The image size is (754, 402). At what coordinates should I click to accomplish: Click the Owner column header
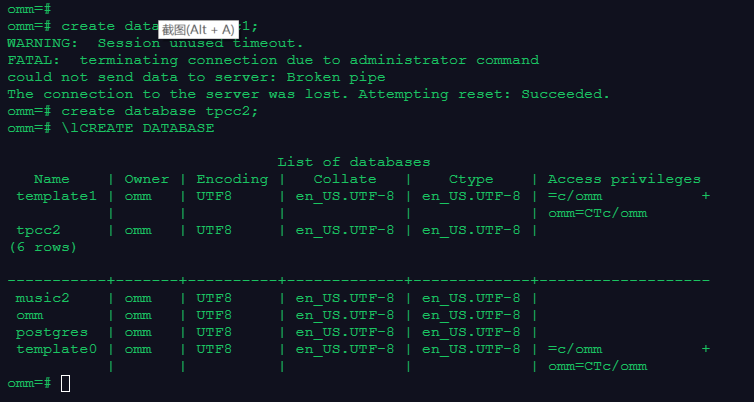click(146, 179)
